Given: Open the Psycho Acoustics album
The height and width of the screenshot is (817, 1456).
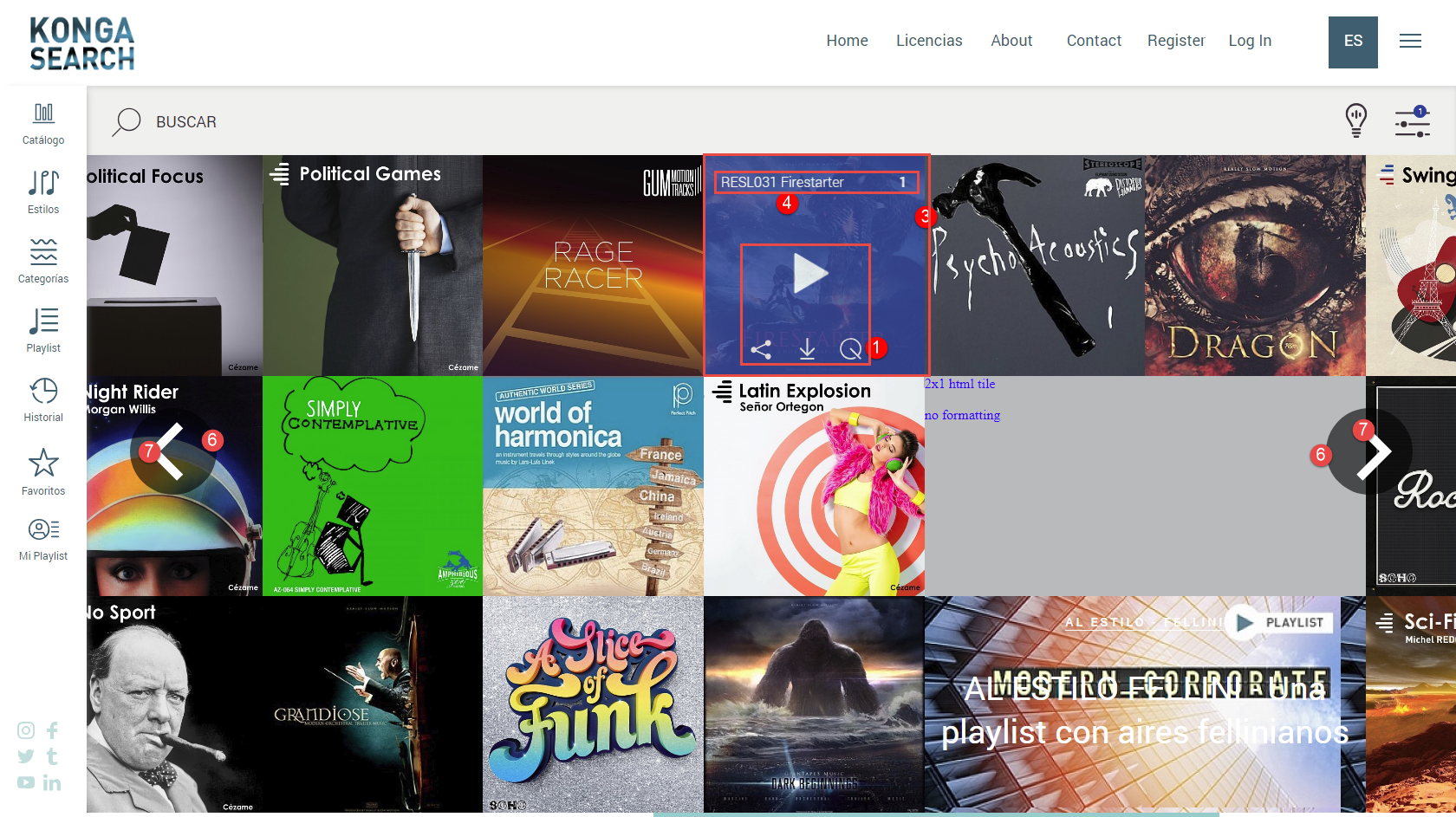Looking at the screenshot, I should coord(1035,265).
